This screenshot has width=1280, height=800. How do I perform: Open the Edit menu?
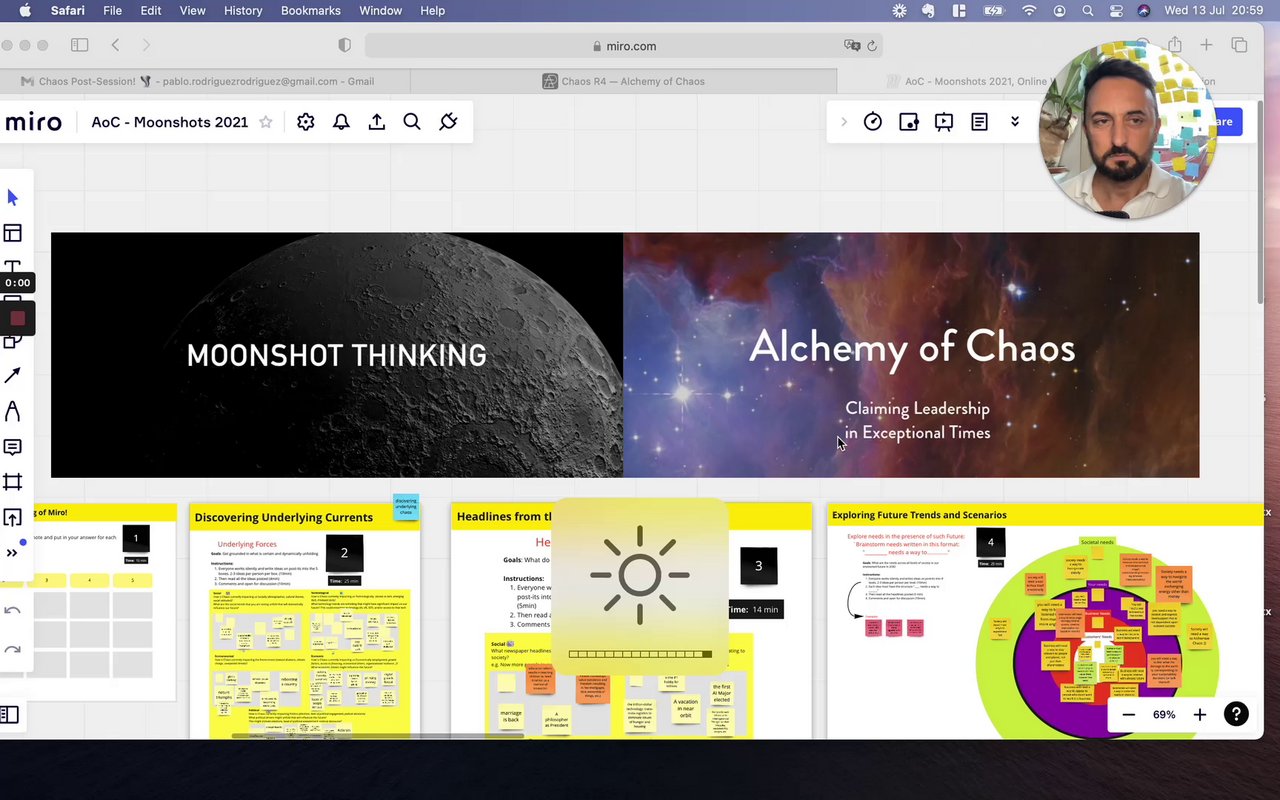click(151, 10)
